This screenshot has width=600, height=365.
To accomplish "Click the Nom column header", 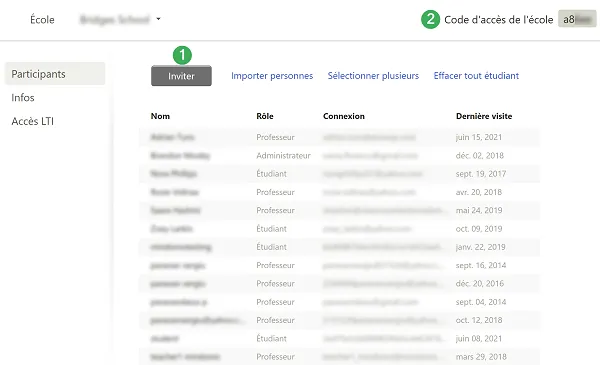I will coord(160,116).
